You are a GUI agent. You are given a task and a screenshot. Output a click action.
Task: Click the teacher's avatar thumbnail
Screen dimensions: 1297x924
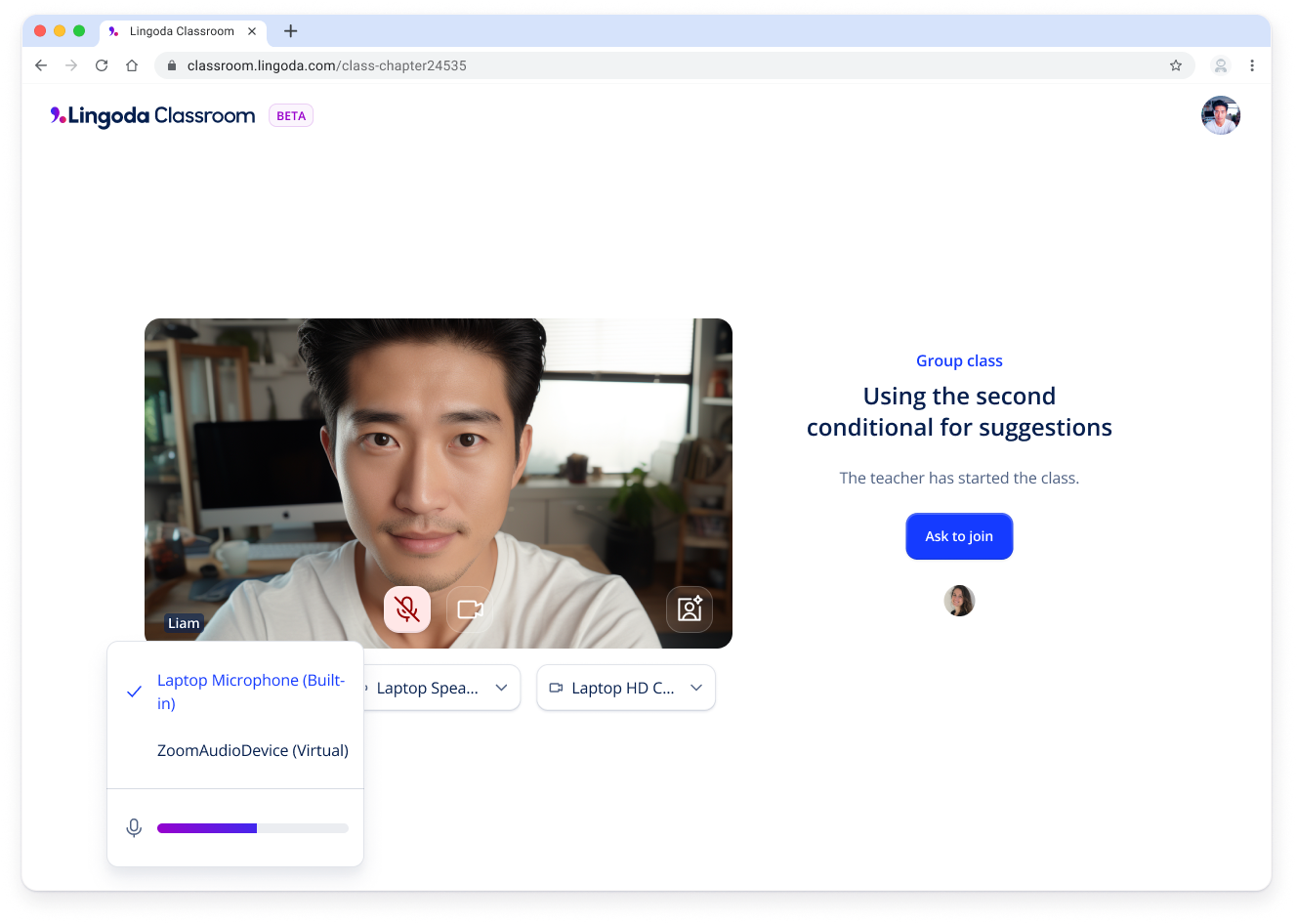(959, 601)
